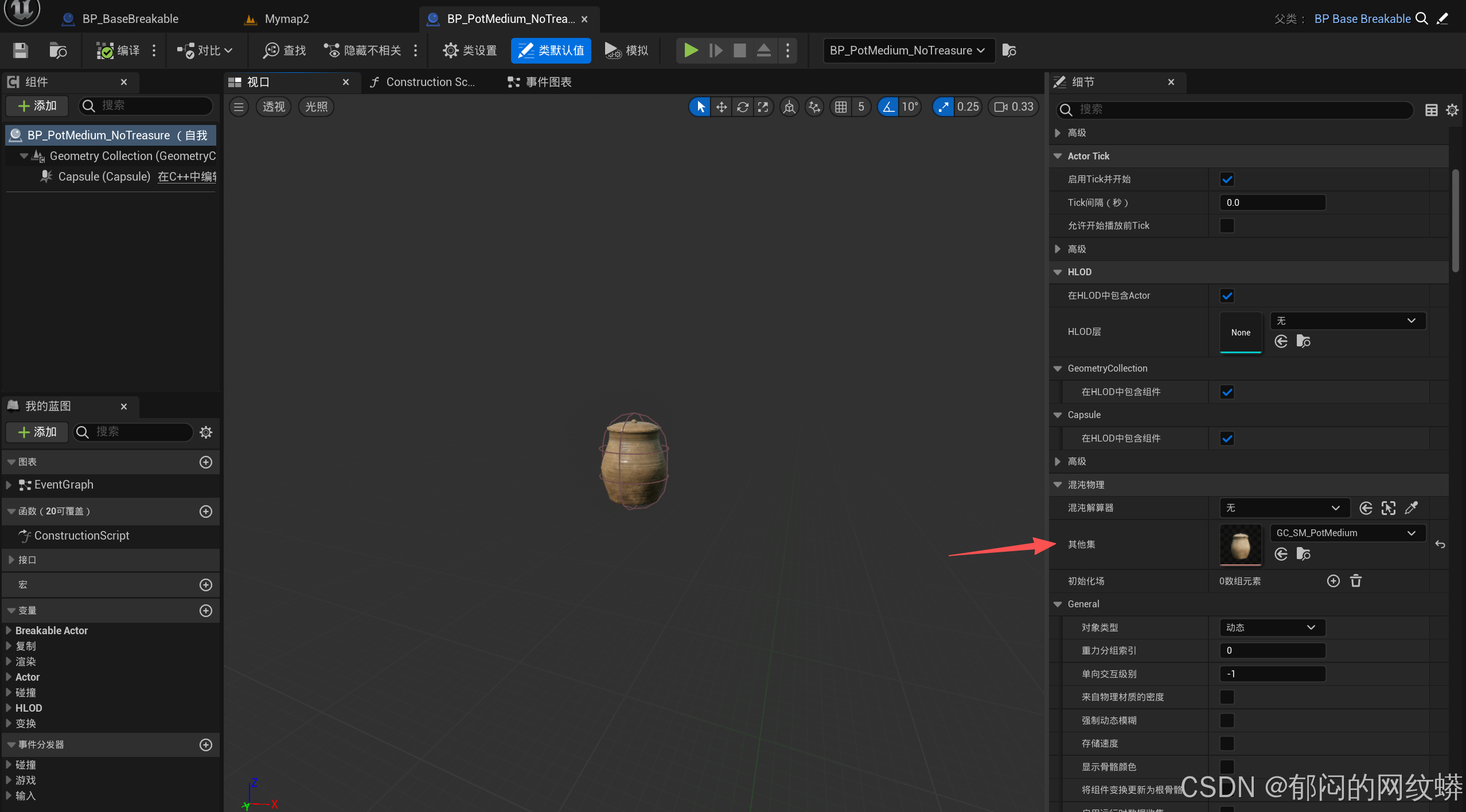Click the eyedropper icon beside 混沌解算器

tap(1412, 508)
